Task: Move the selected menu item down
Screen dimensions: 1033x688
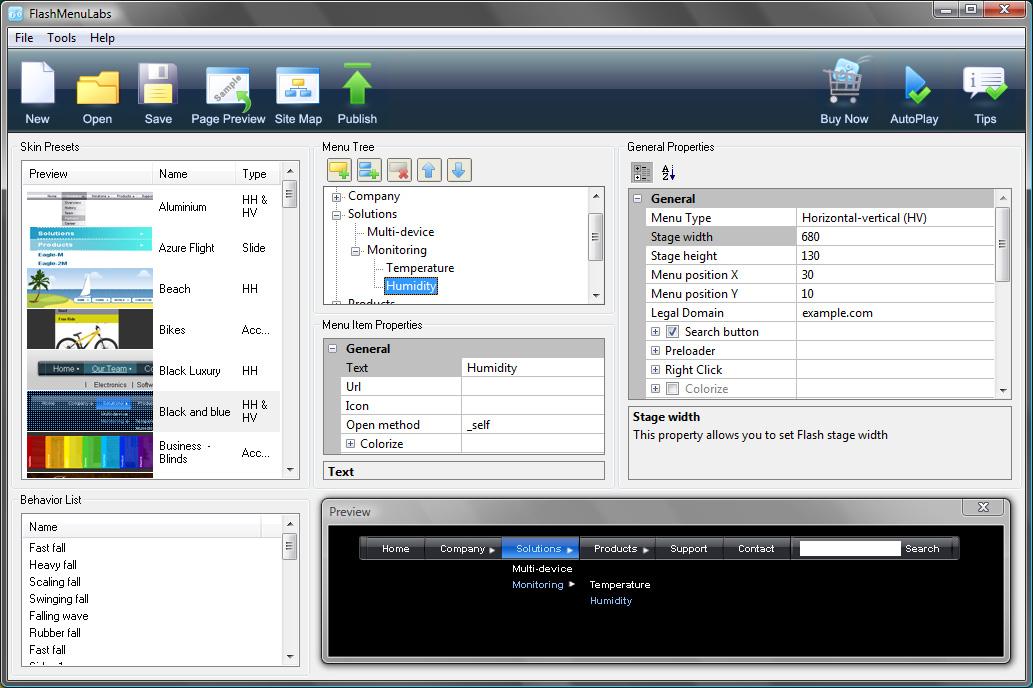Action: point(459,171)
